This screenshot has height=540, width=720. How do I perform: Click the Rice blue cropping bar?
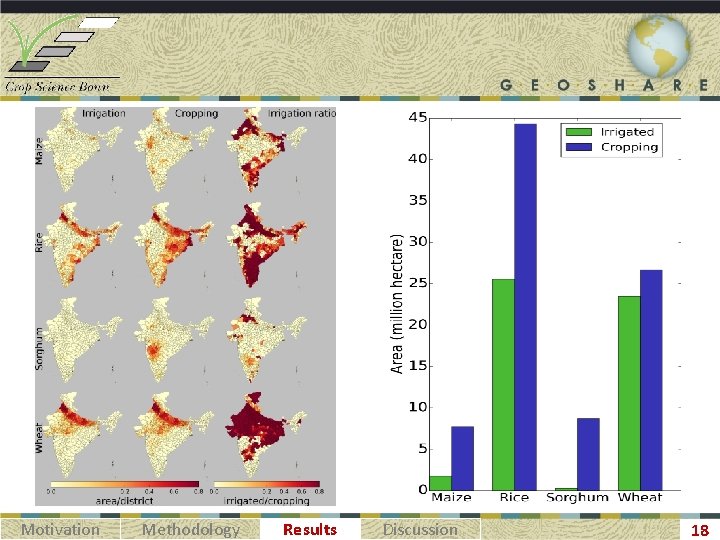point(525,307)
